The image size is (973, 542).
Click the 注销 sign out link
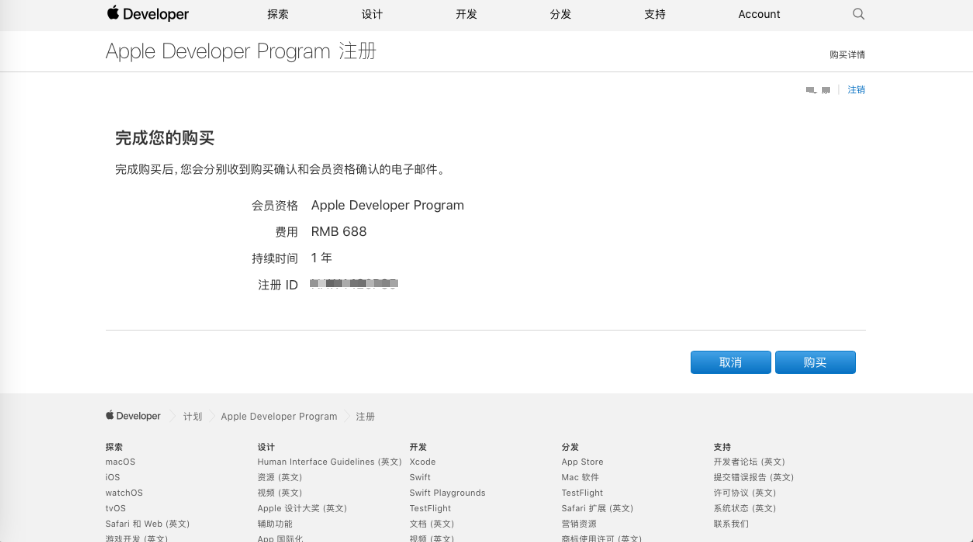[x=856, y=90]
